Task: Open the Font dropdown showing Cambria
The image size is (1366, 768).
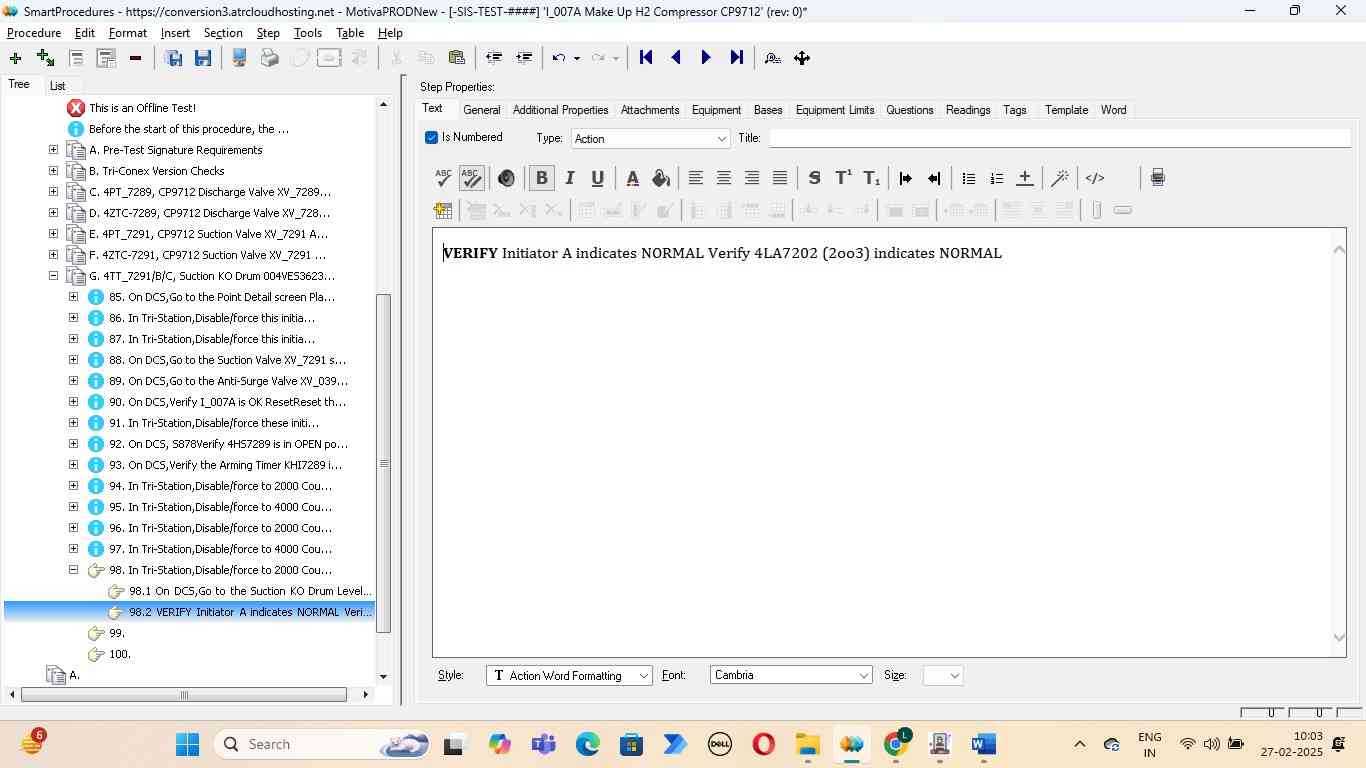Action: (790, 676)
